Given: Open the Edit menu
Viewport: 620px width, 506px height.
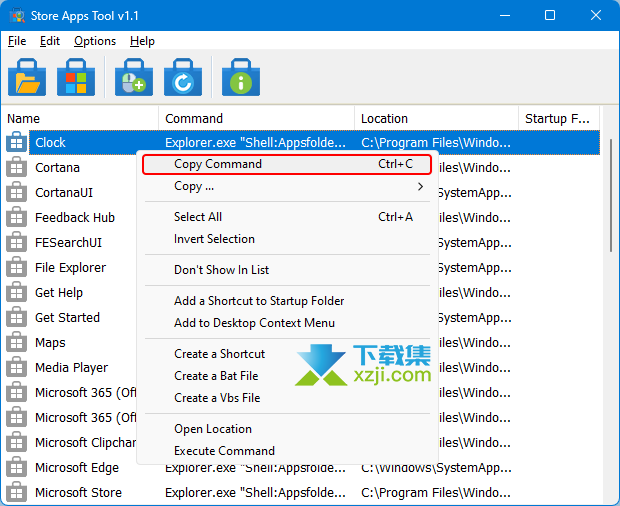Looking at the screenshot, I should (50, 41).
